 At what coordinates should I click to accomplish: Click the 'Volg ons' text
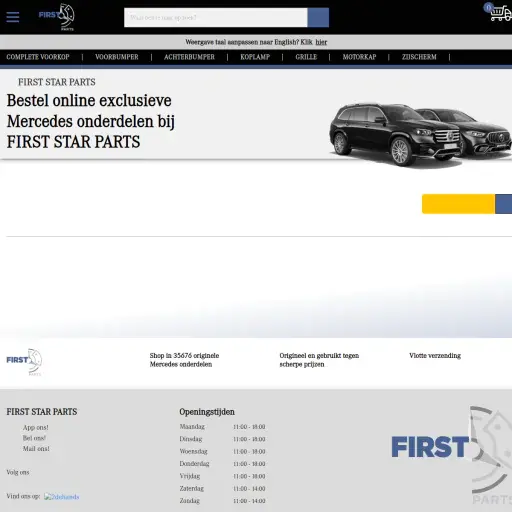coord(18,472)
